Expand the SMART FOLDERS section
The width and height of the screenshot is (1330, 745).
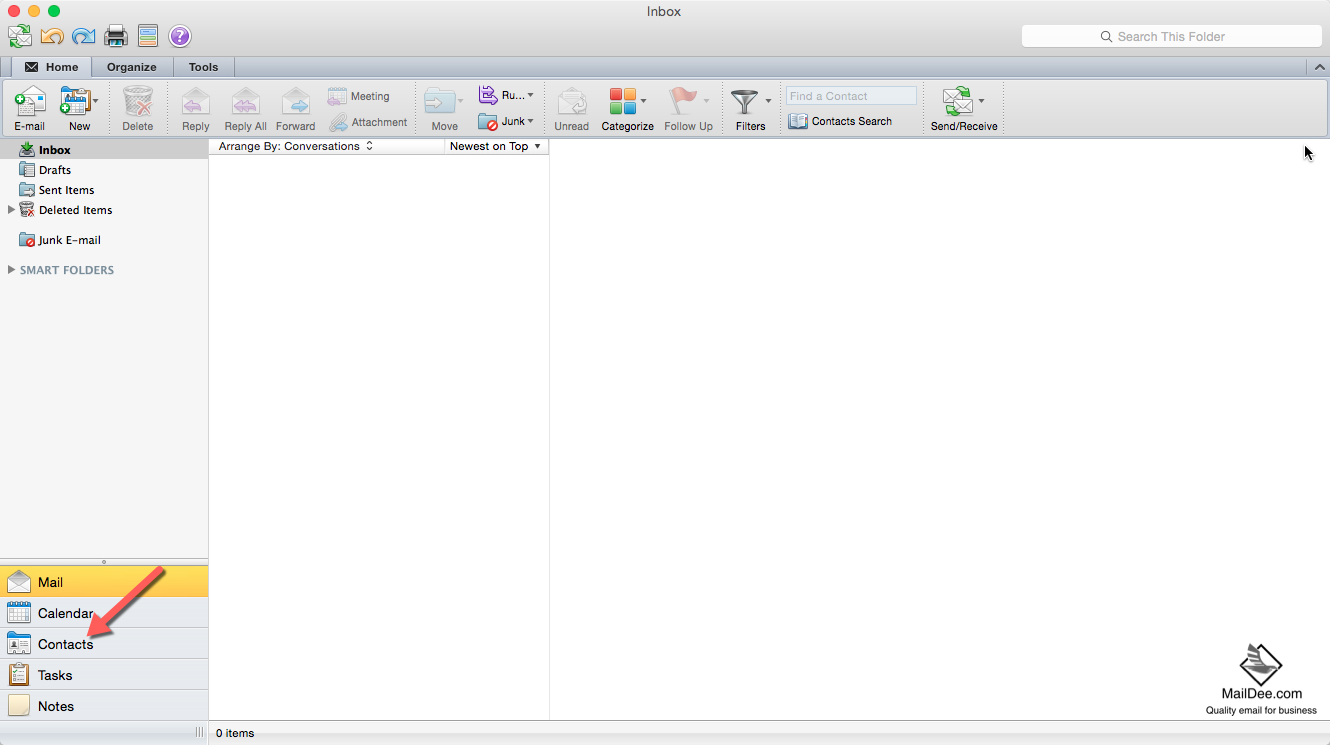point(11,270)
